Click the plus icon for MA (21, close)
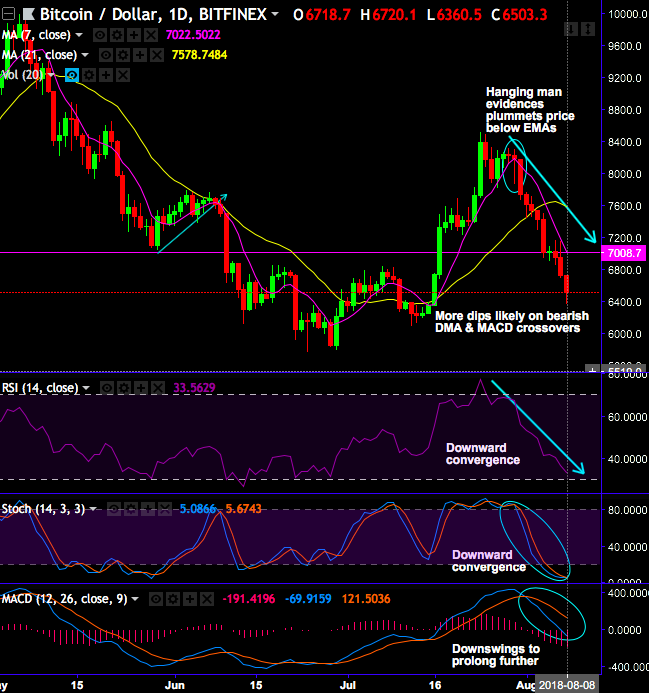Screen dimensions: 649x693 click(x=140, y=55)
